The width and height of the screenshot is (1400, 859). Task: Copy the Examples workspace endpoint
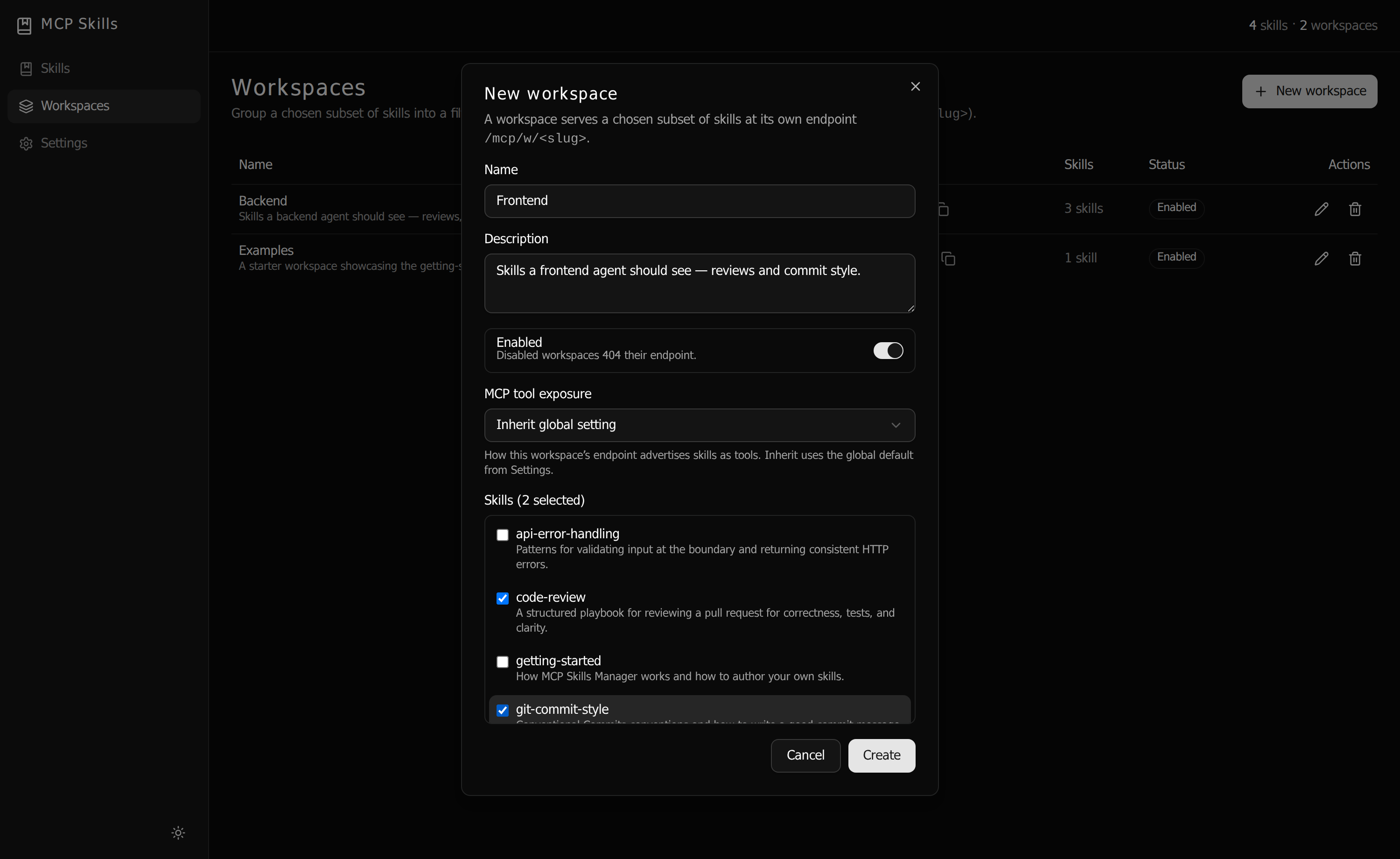948,259
